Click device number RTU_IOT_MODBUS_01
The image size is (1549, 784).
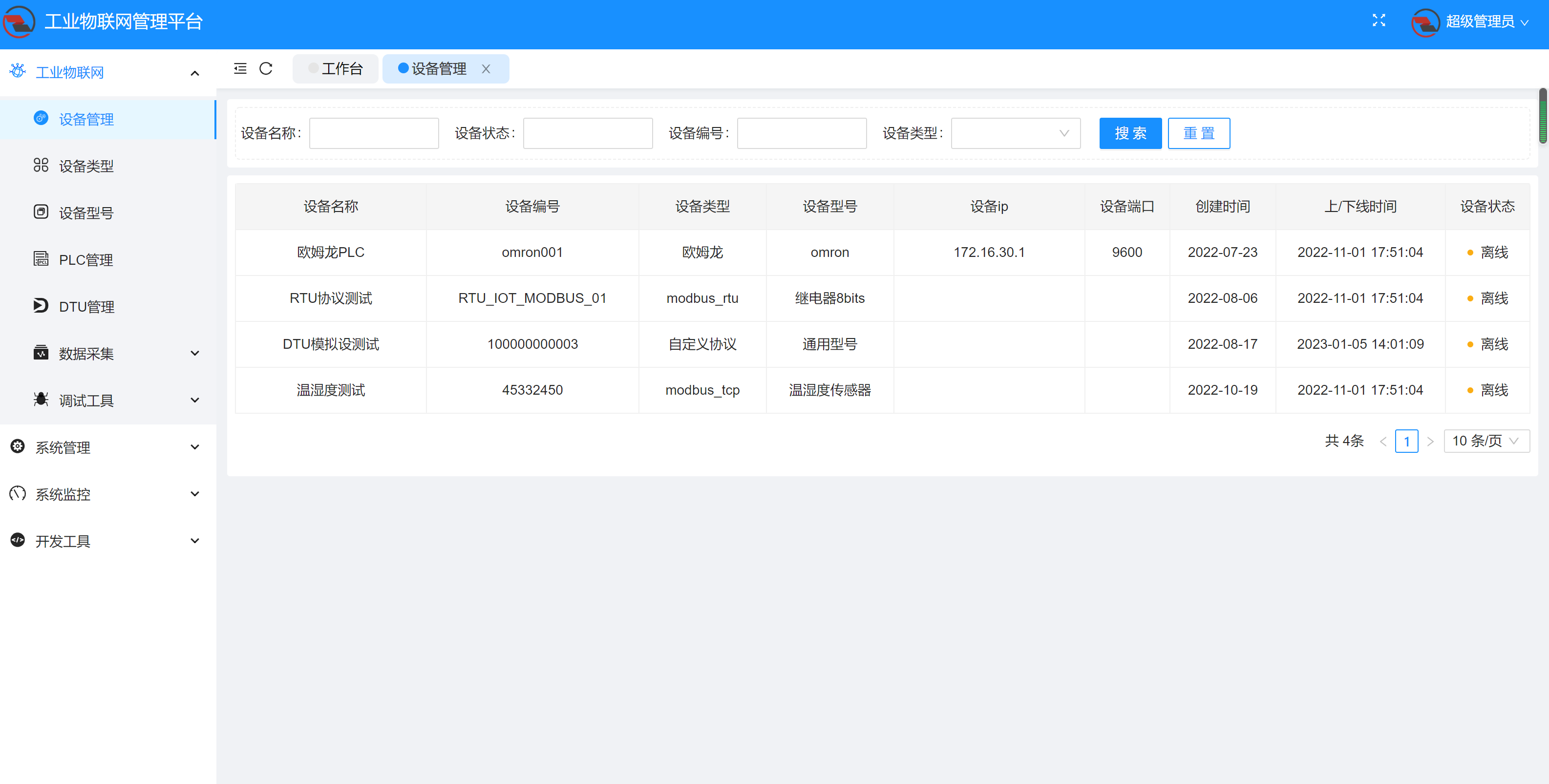[x=532, y=298]
